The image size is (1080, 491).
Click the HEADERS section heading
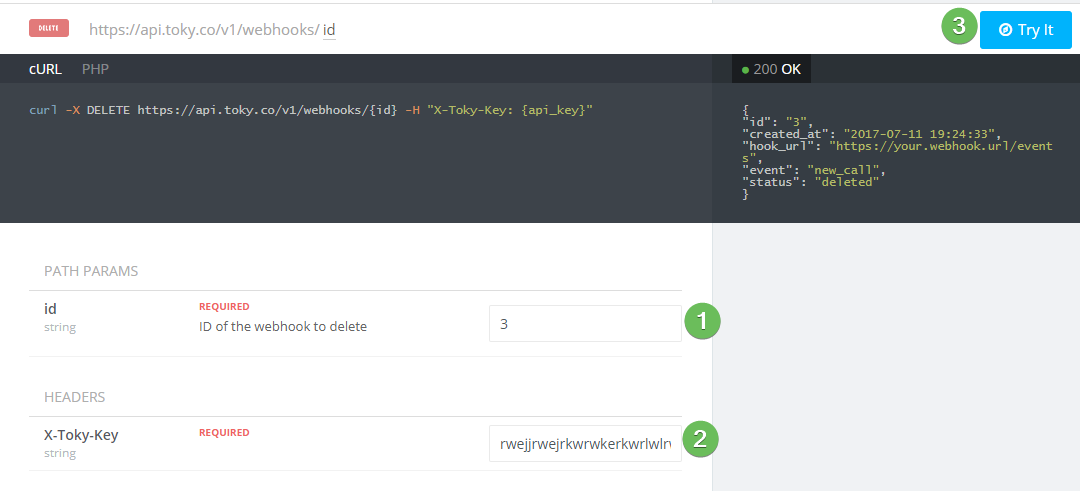(x=74, y=397)
